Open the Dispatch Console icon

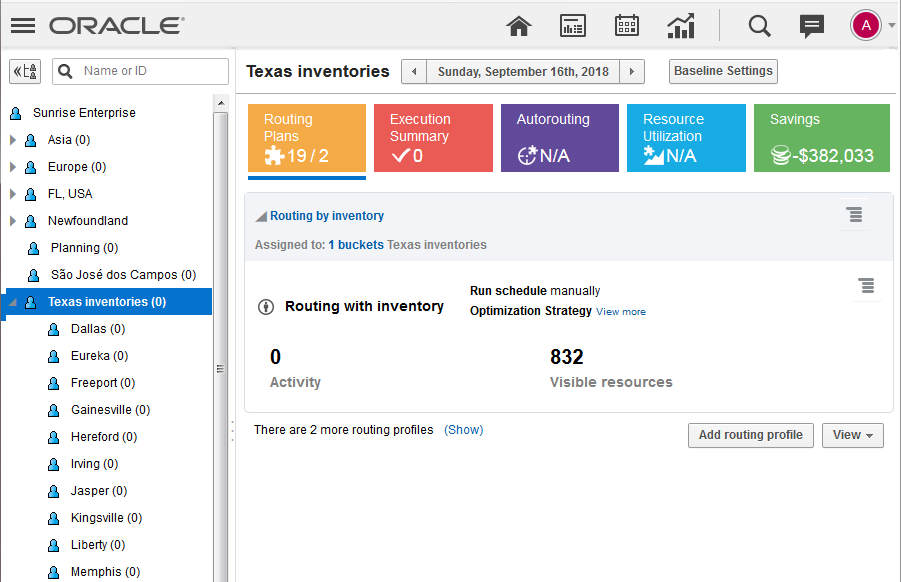[572, 26]
